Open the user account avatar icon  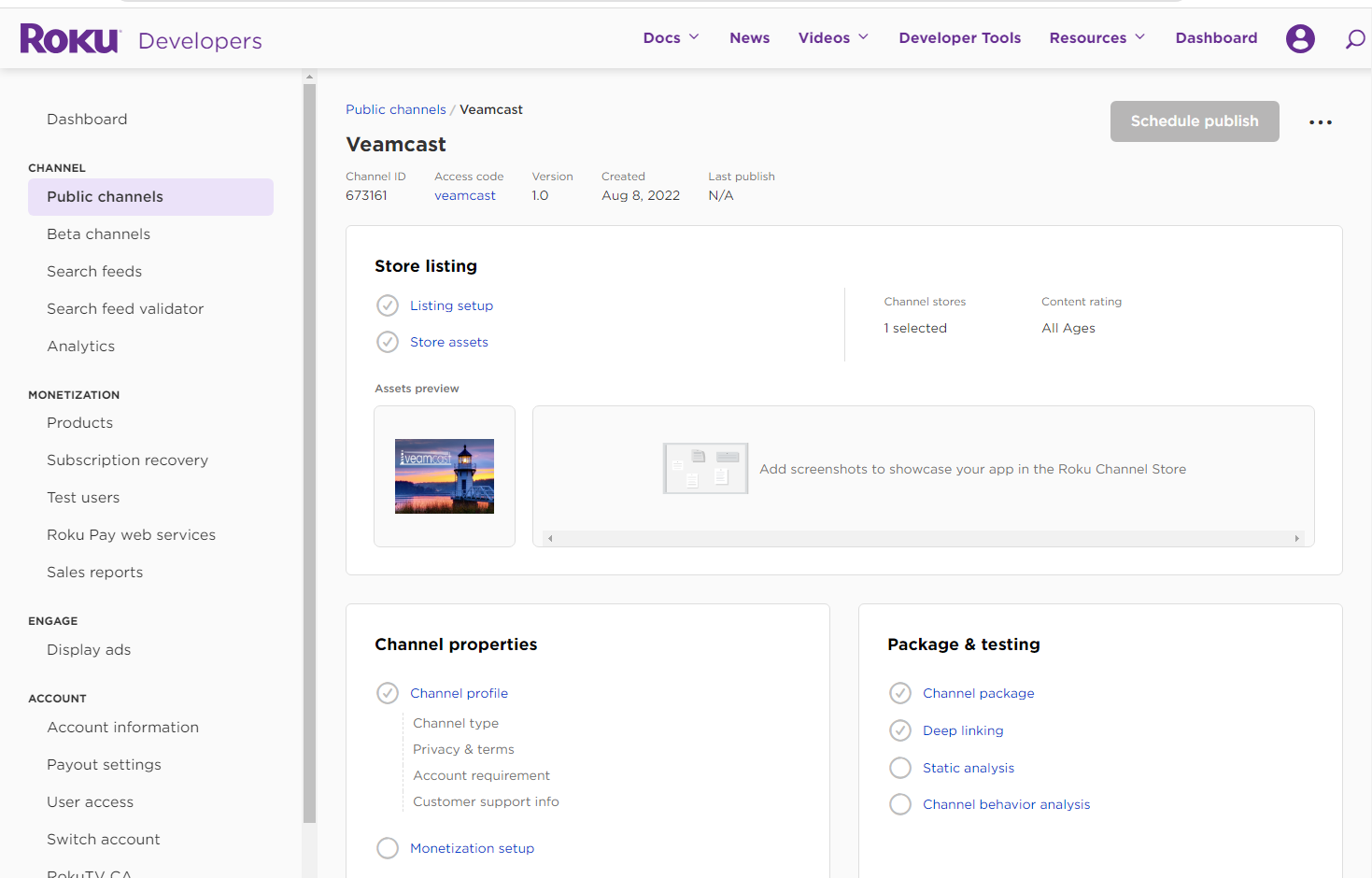point(1300,38)
